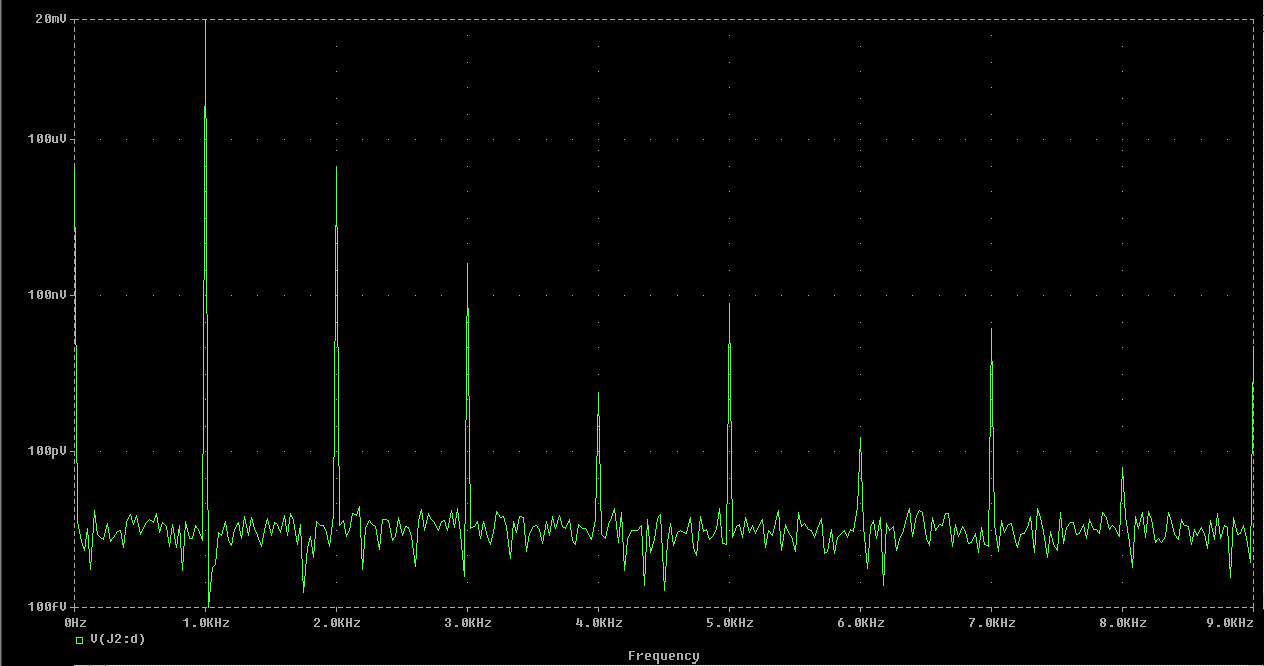Click the 100uV y-axis label

pyautogui.click(x=47, y=139)
